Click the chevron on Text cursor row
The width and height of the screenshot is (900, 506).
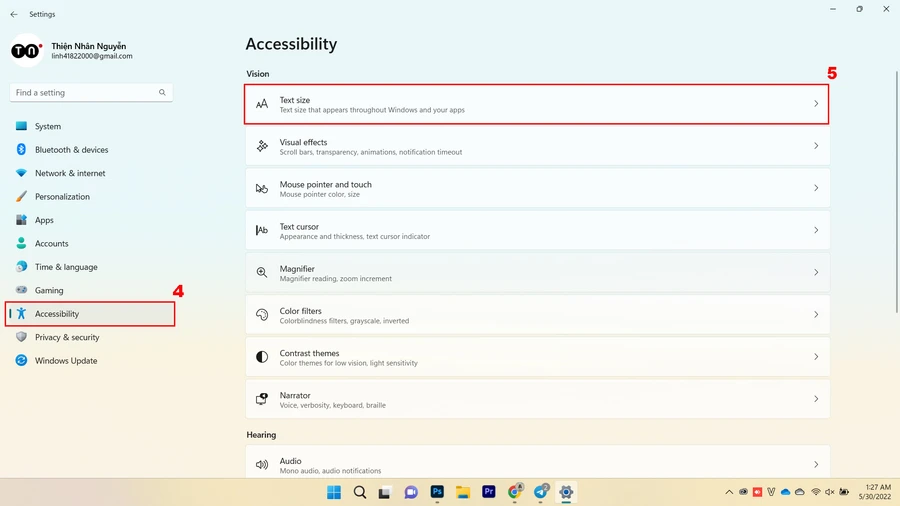[816, 230]
